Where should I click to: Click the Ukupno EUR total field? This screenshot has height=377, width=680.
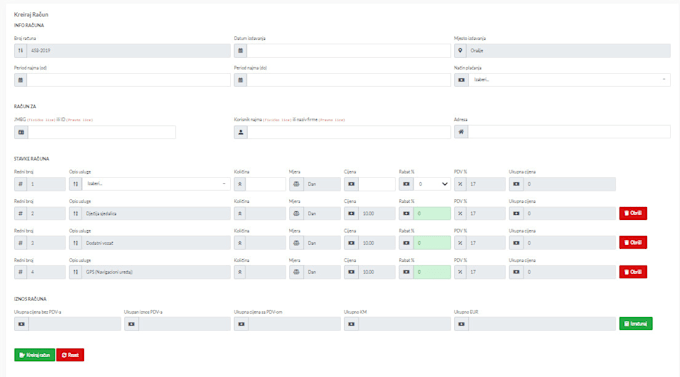pyautogui.click(x=542, y=324)
